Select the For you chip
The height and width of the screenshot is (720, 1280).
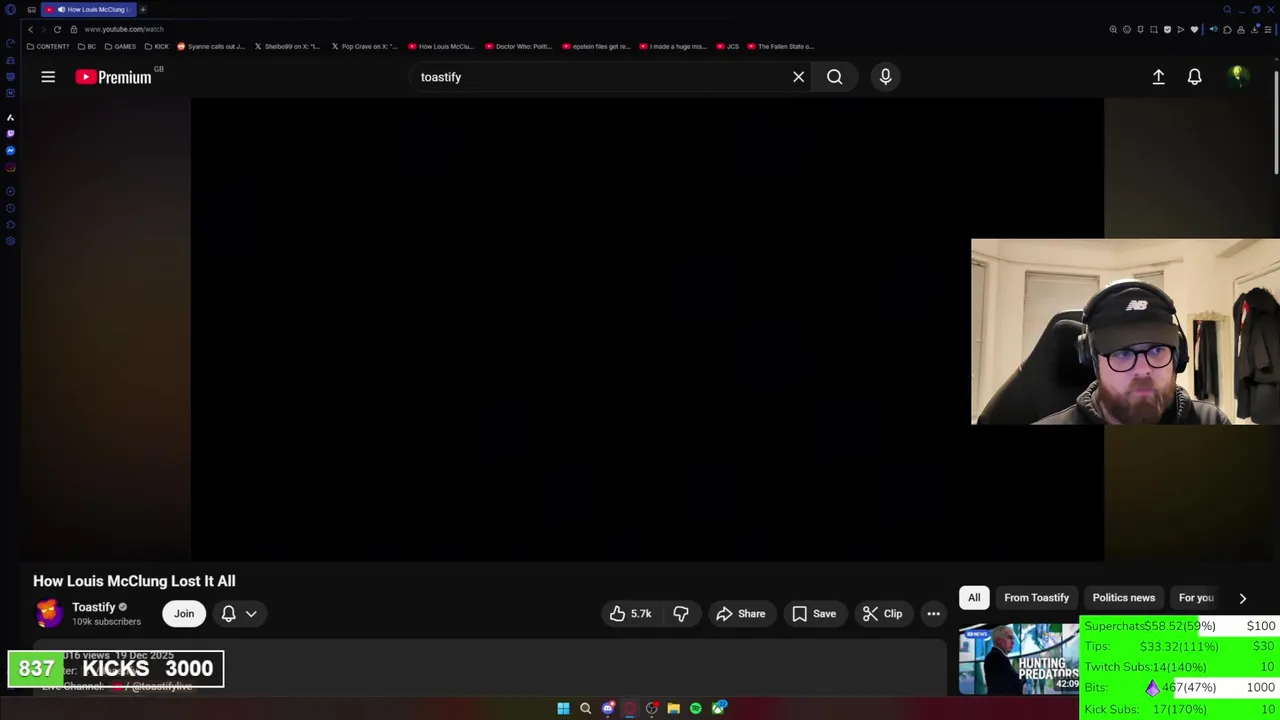[1196, 598]
